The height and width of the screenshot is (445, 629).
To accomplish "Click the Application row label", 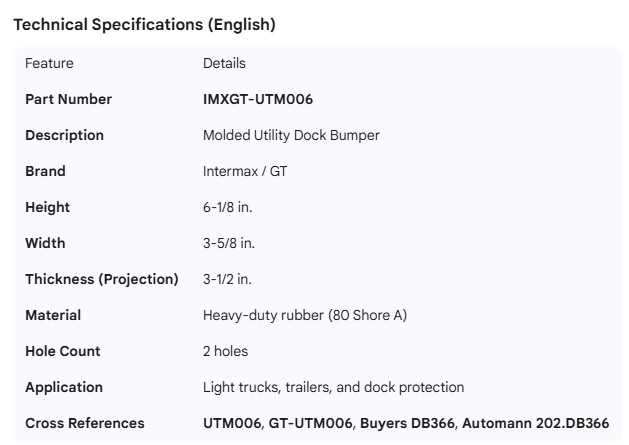I will pyautogui.click(x=63, y=387).
